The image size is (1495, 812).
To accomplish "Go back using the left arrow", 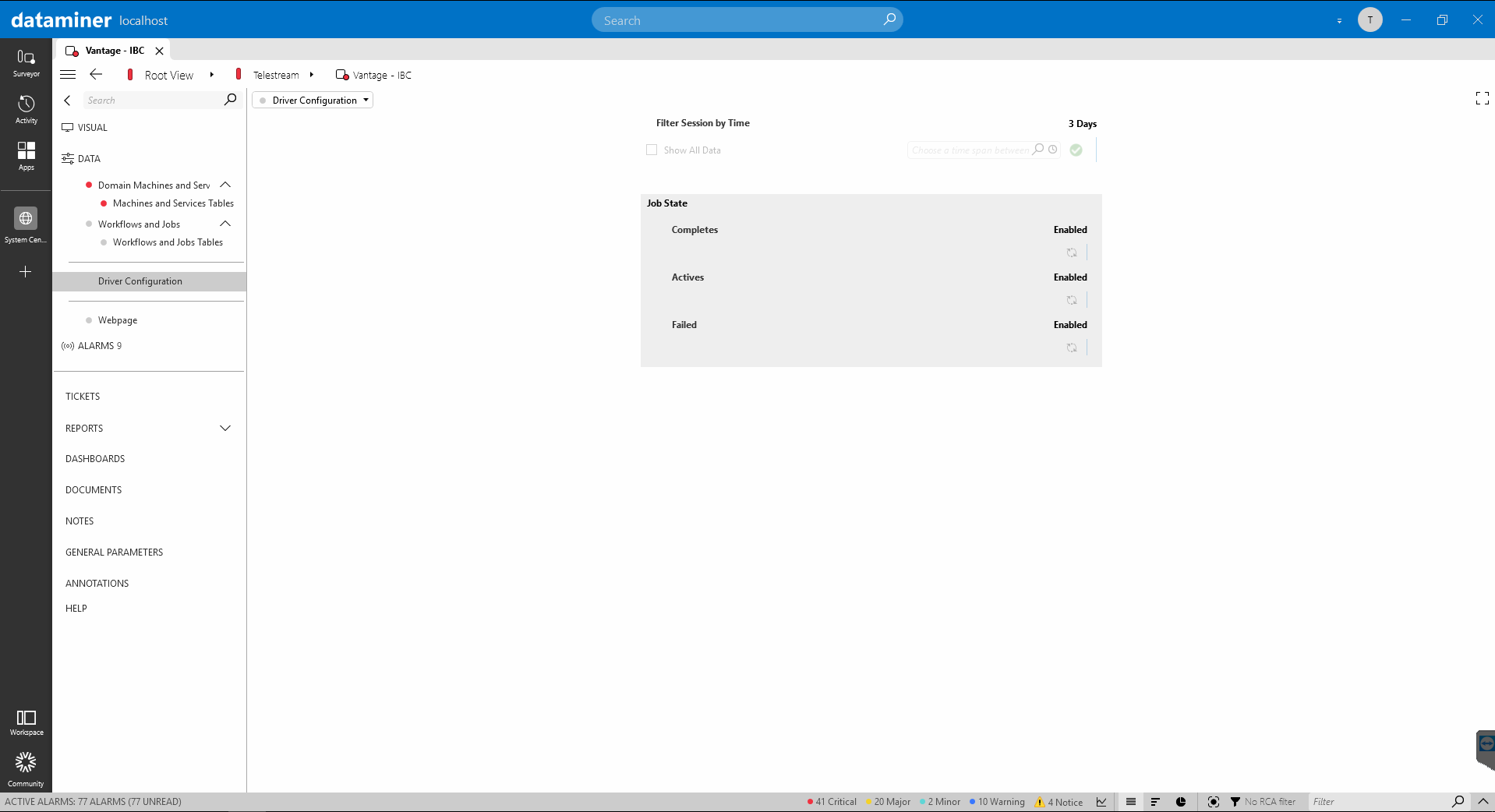I will (96, 74).
